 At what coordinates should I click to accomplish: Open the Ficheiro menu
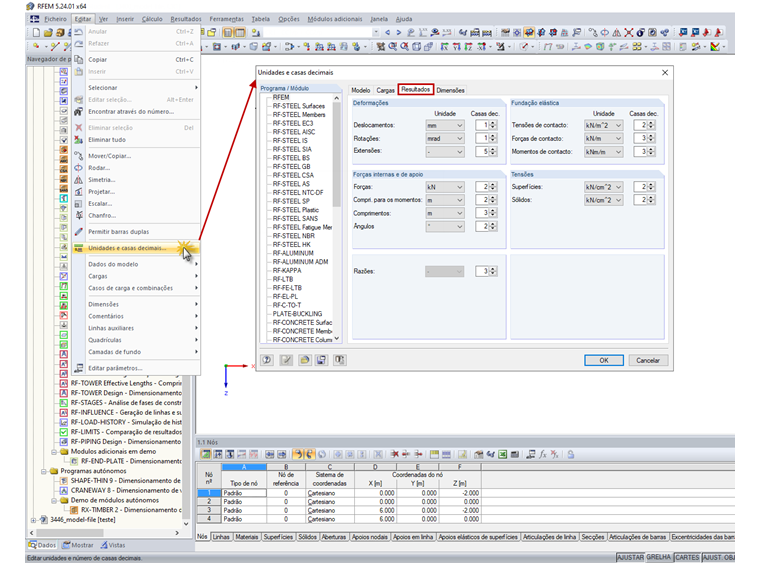[55, 19]
